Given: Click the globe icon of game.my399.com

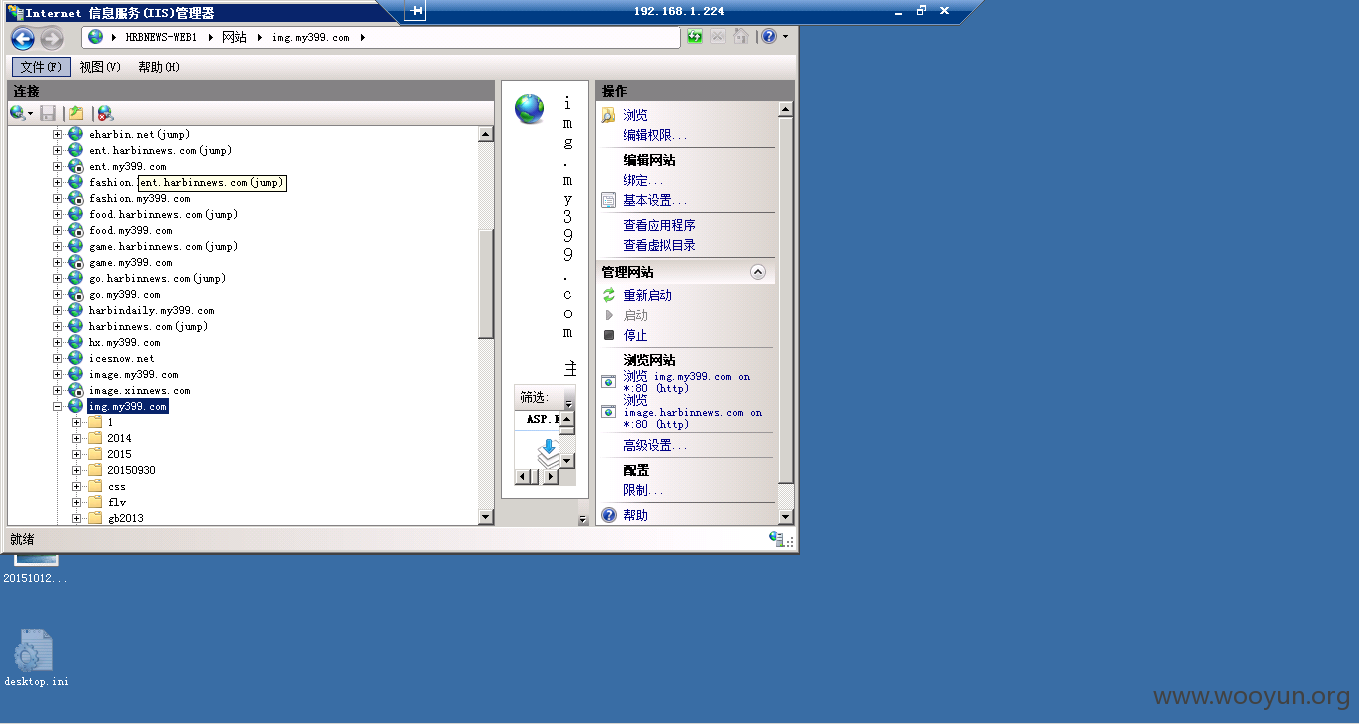Looking at the screenshot, I should click(x=75, y=262).
